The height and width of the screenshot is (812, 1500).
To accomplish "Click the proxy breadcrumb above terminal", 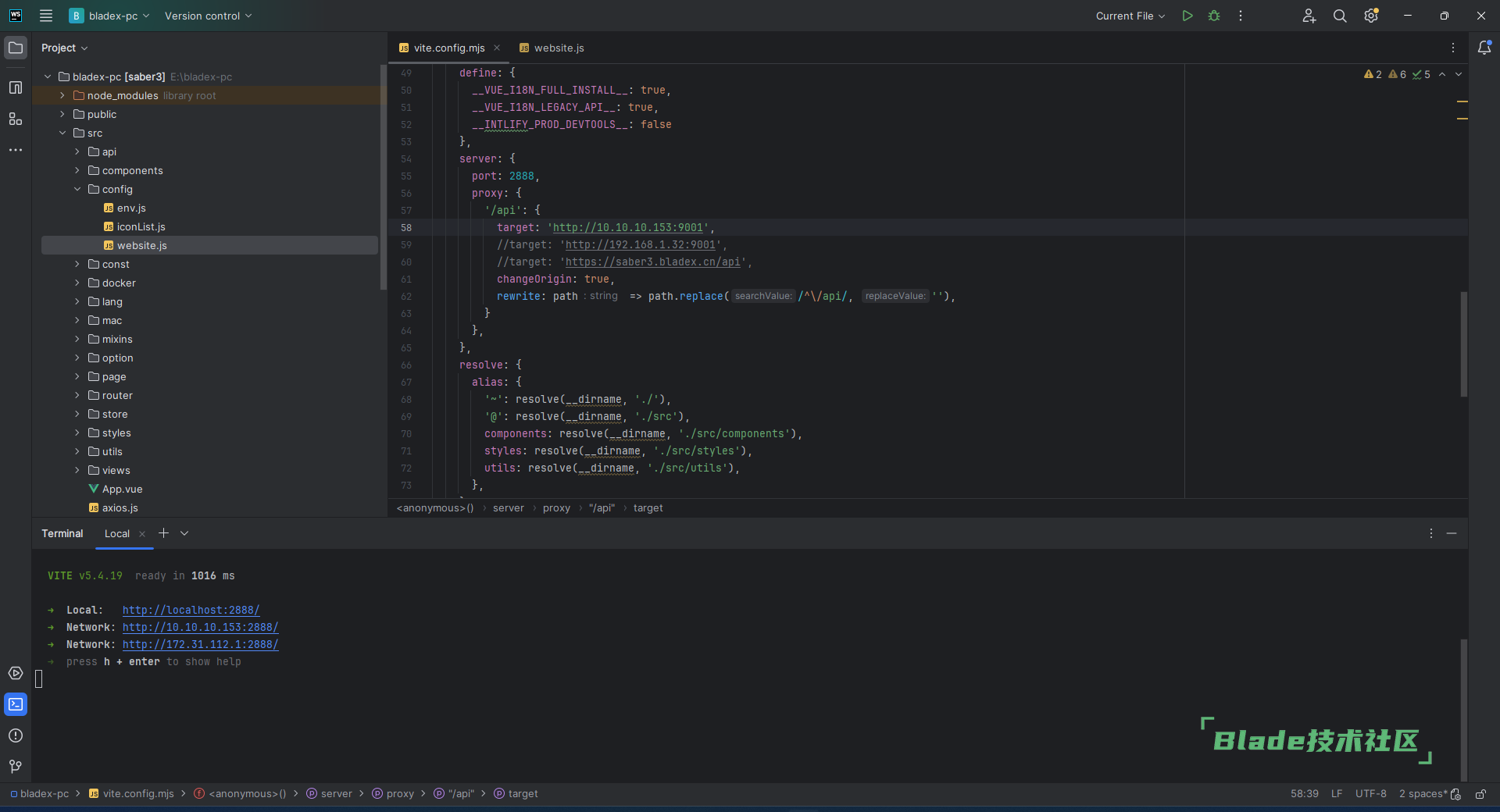I will coord(556,508).
